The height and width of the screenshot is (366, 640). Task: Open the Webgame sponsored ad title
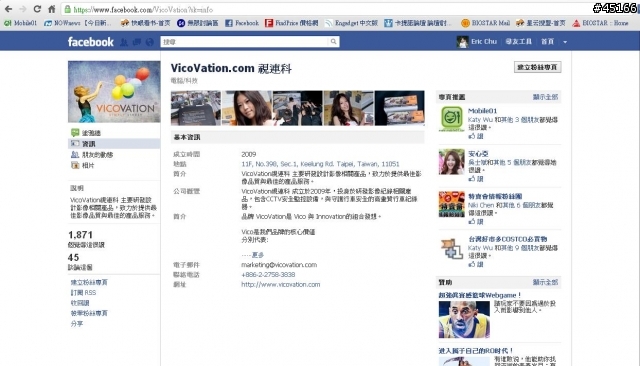click(x=480, y=295)
